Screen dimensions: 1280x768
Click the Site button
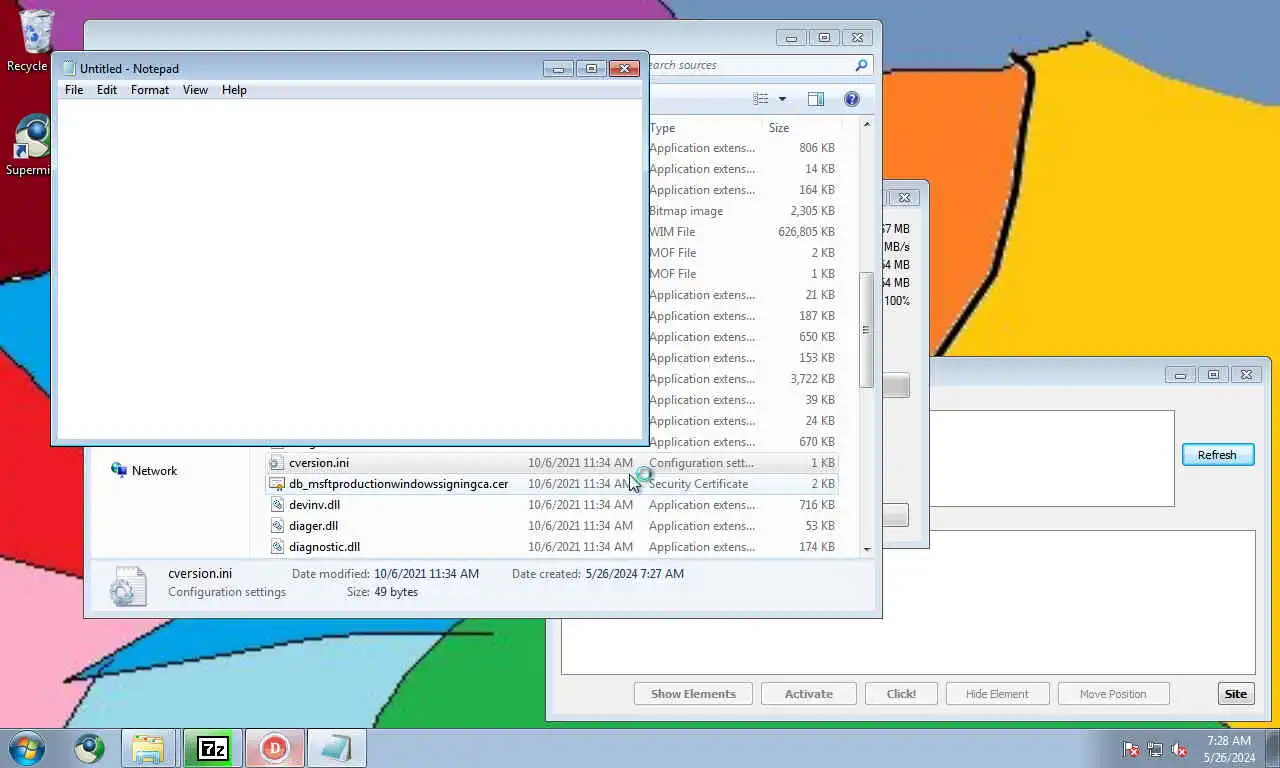click(1236, 694)
